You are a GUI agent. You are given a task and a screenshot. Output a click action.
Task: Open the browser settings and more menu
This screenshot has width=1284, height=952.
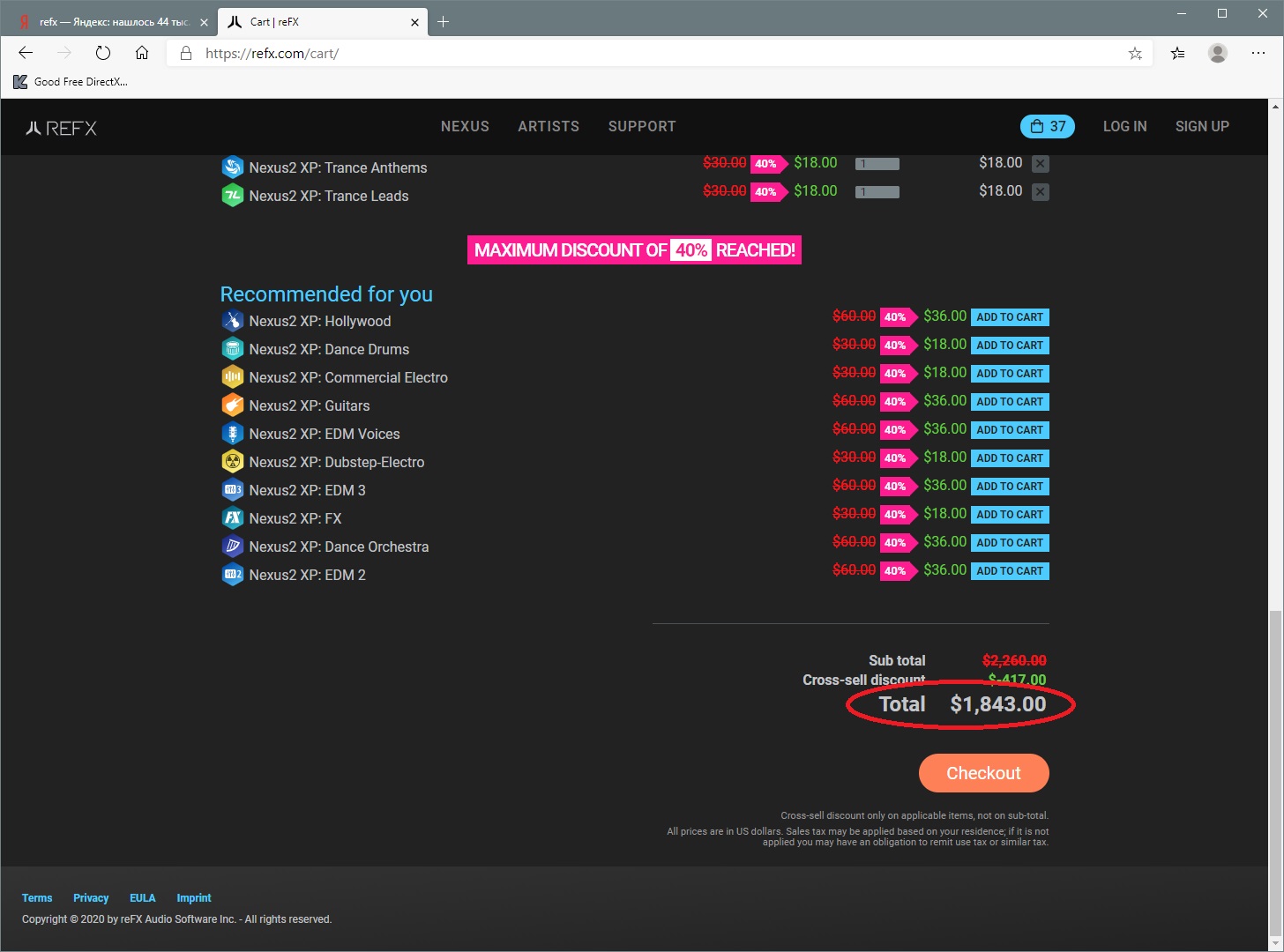click(1258, 54)
